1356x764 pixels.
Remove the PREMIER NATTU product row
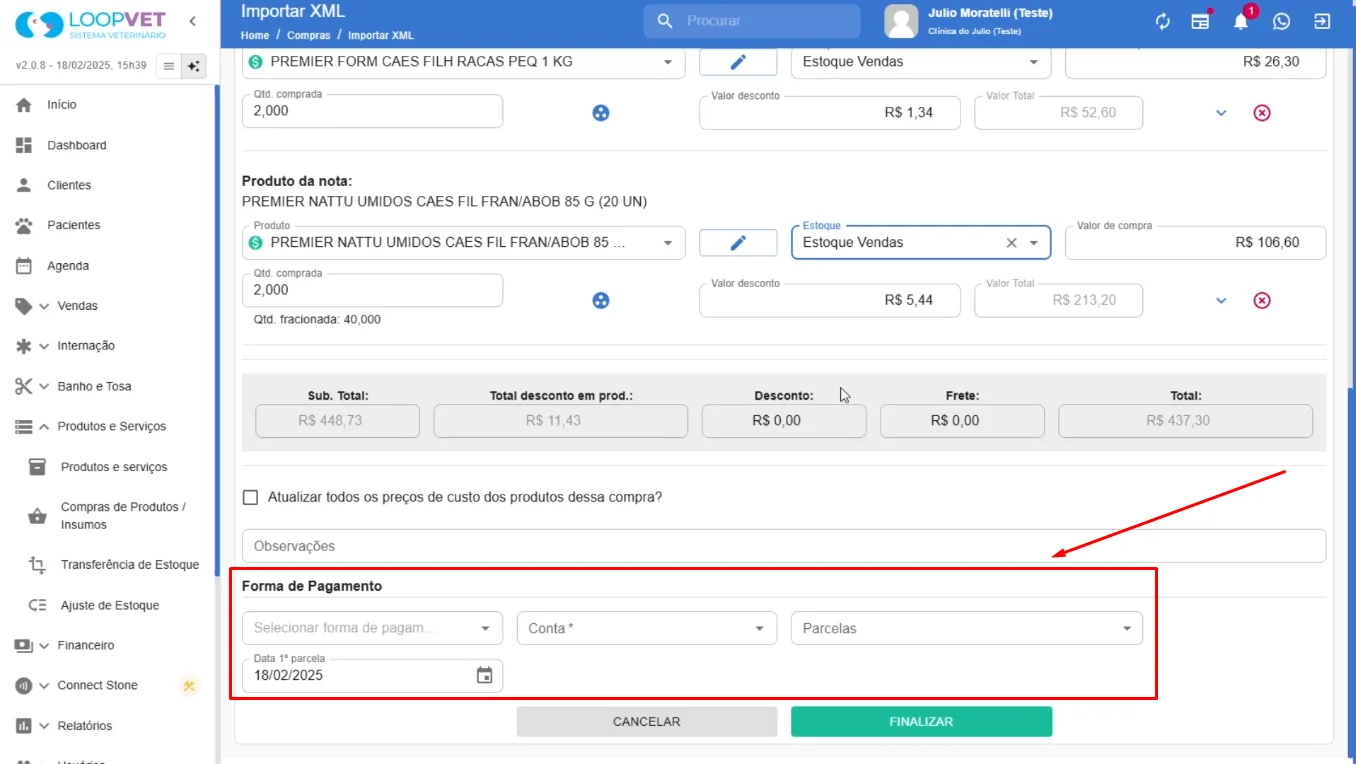1262,300
